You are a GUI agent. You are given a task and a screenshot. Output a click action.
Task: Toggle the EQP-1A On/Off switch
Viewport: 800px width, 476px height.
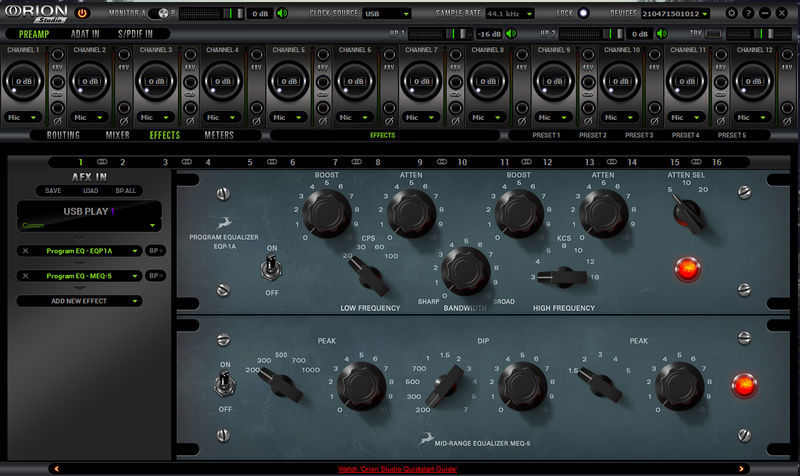(271, 268)
